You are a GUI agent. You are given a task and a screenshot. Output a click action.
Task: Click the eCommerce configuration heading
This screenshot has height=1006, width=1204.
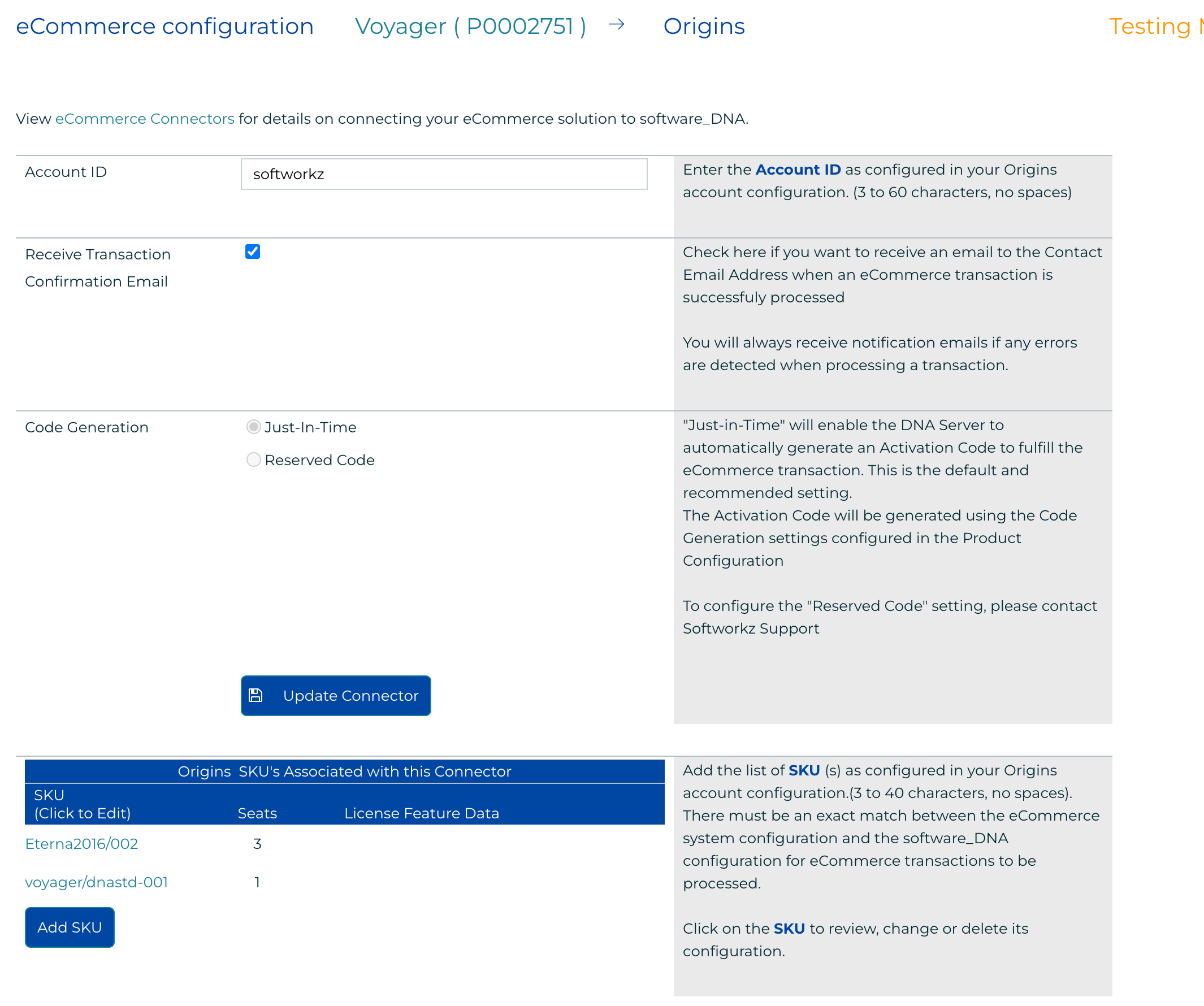[x=164, y=27]
